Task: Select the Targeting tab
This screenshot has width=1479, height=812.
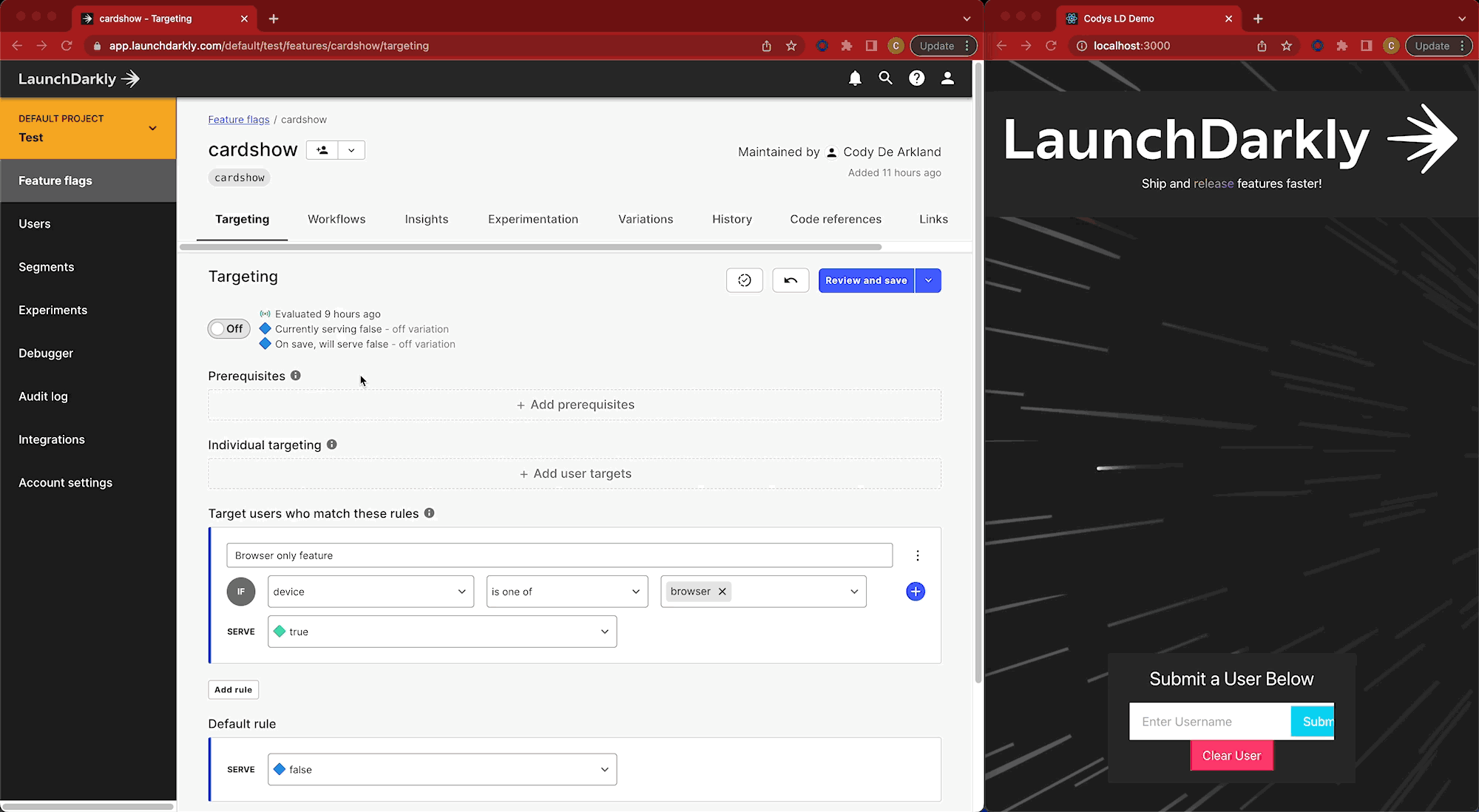Action: [242, 219]
